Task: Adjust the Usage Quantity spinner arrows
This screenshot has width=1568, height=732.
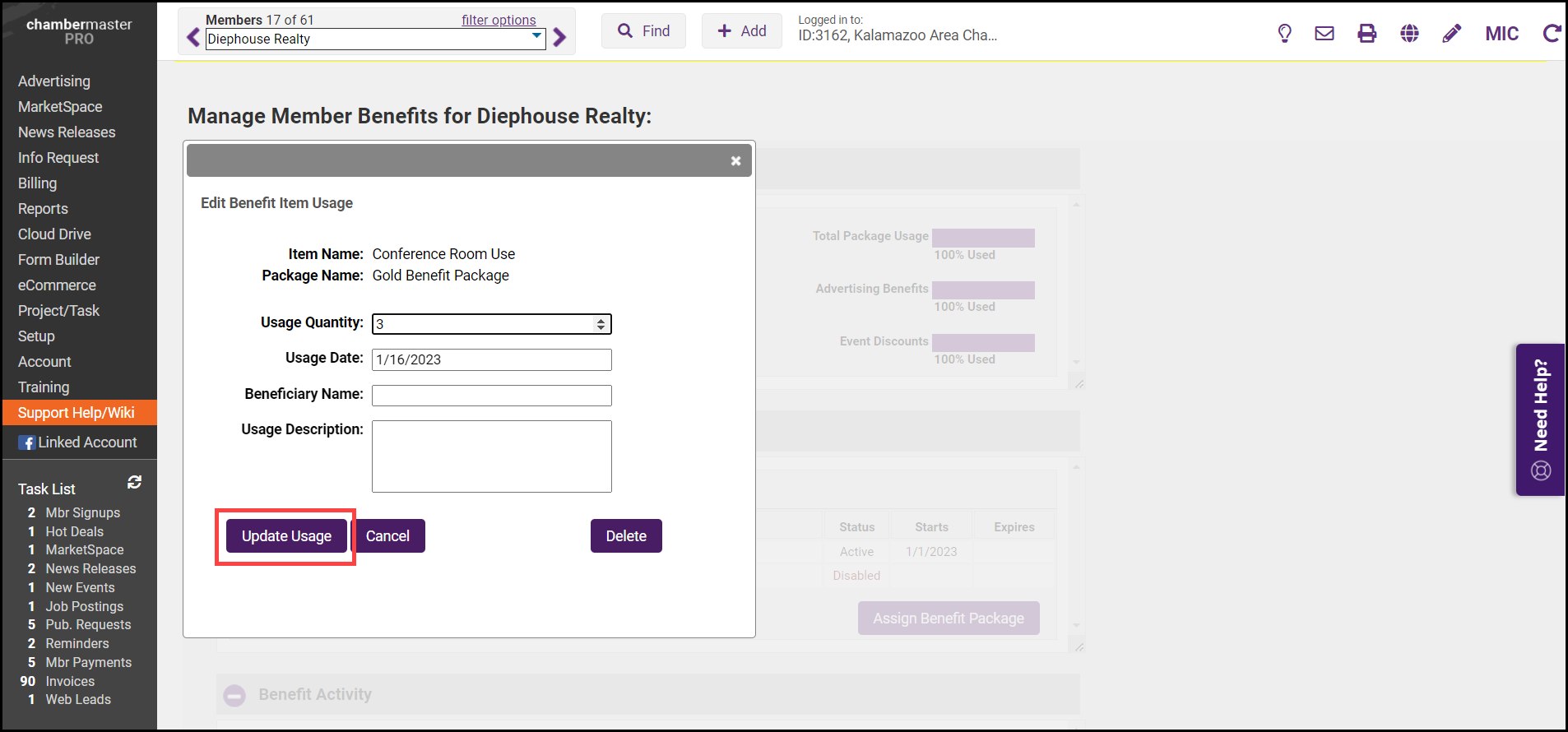Action: coord(601,324)
